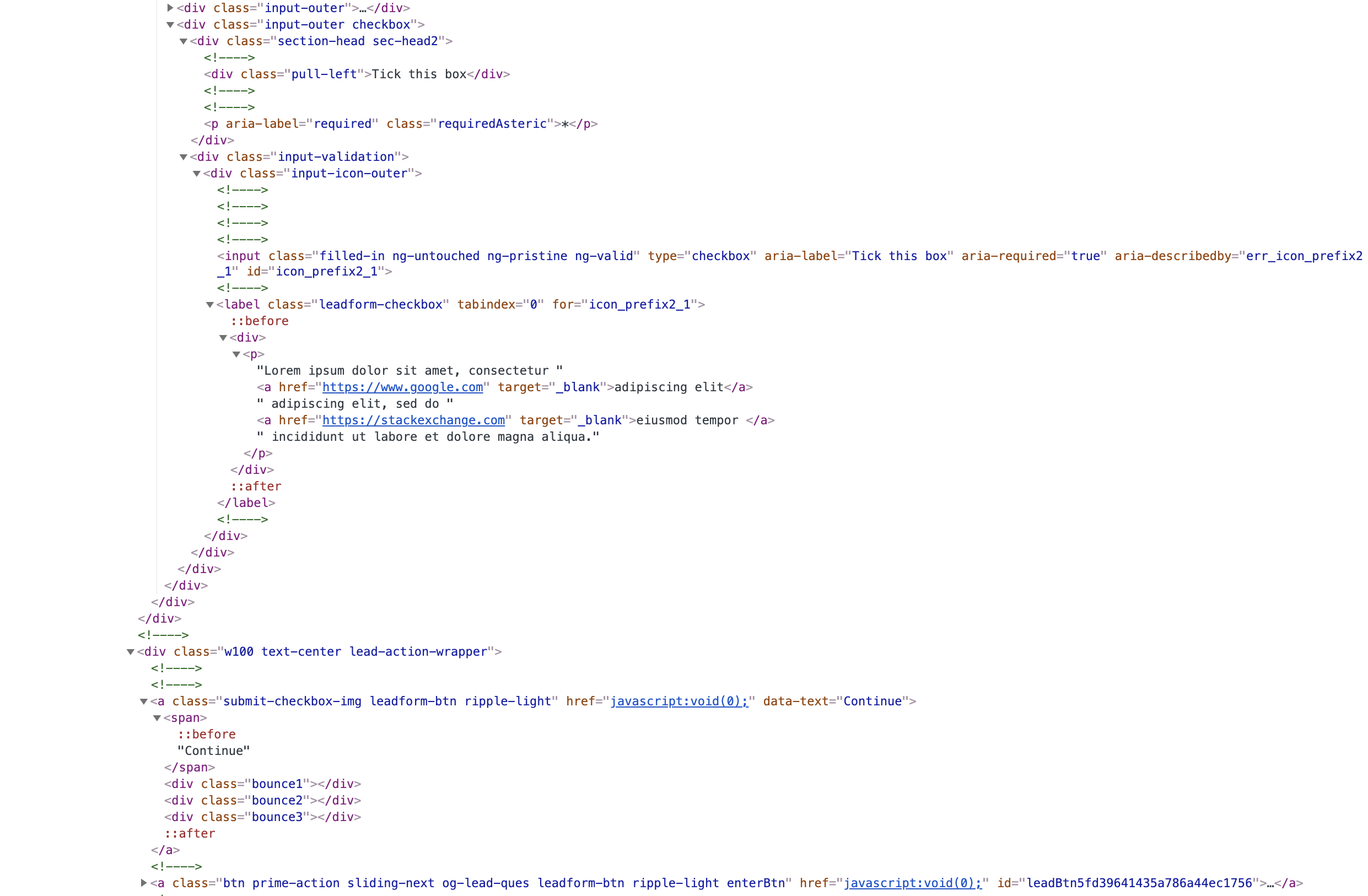This screenshot has width=1368, height=896.
Task: Click javascript:void(0) link in enterBtn anchor
Action: pyautogui.click(x=912, y=883)
